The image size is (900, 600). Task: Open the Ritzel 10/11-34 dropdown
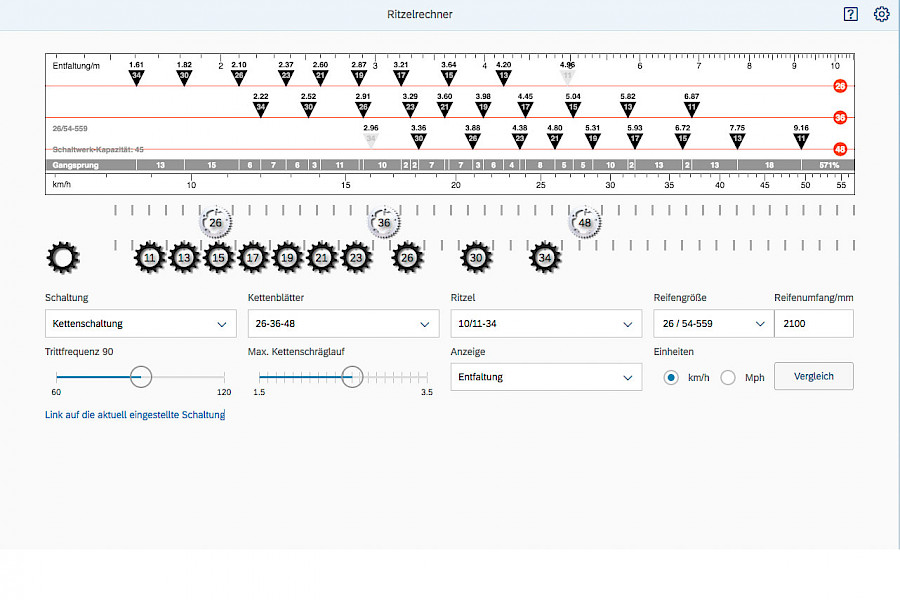[546, 324]
